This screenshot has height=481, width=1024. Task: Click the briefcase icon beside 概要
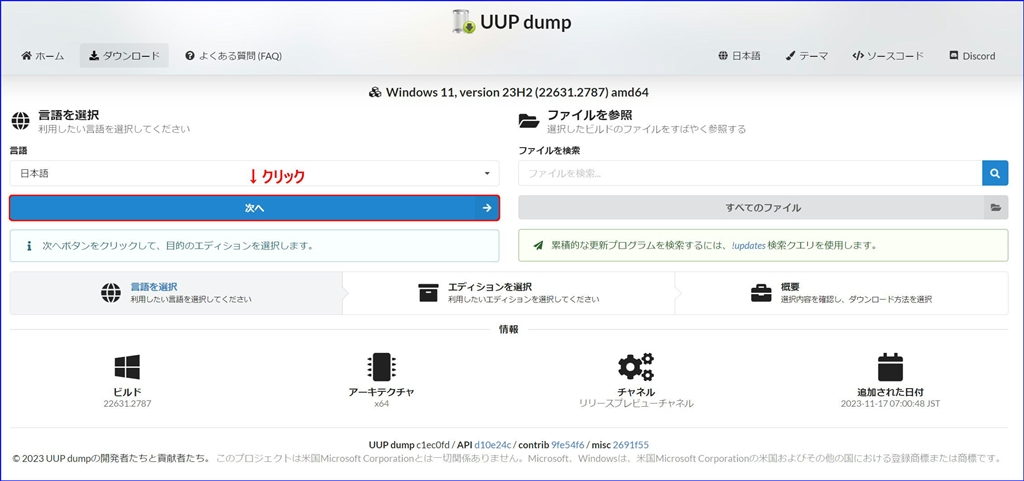click(761, 293)
